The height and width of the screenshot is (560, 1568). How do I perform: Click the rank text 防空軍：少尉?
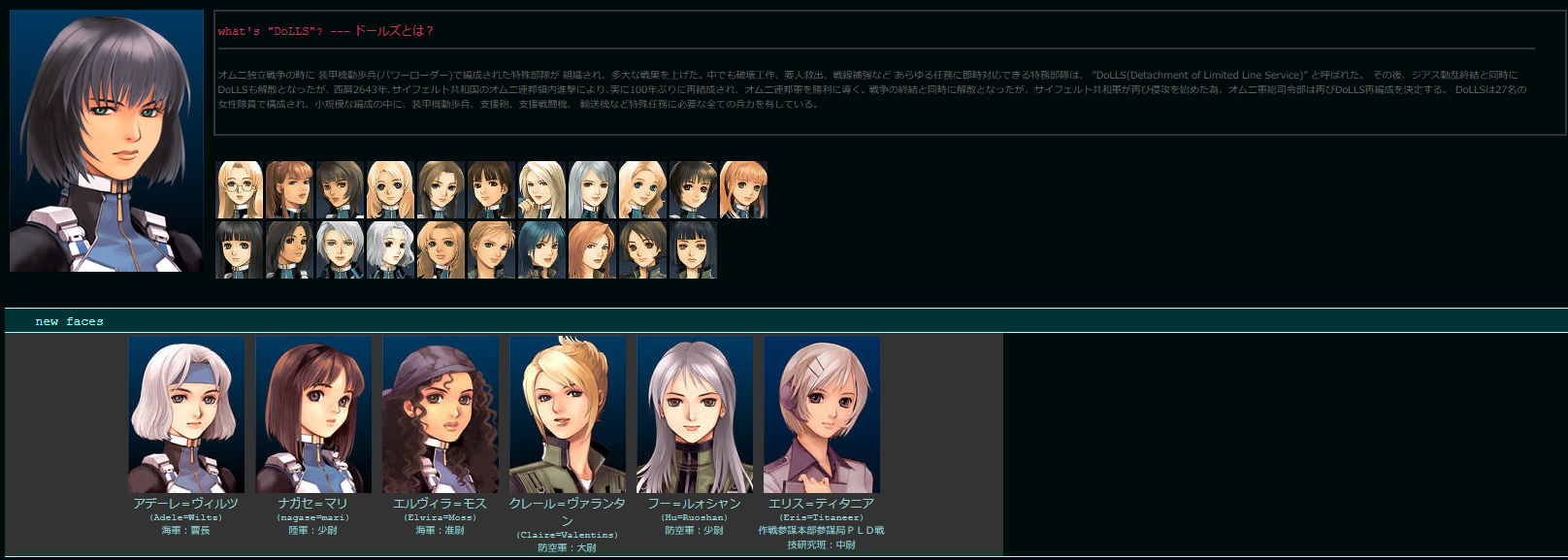coord(695,531)
